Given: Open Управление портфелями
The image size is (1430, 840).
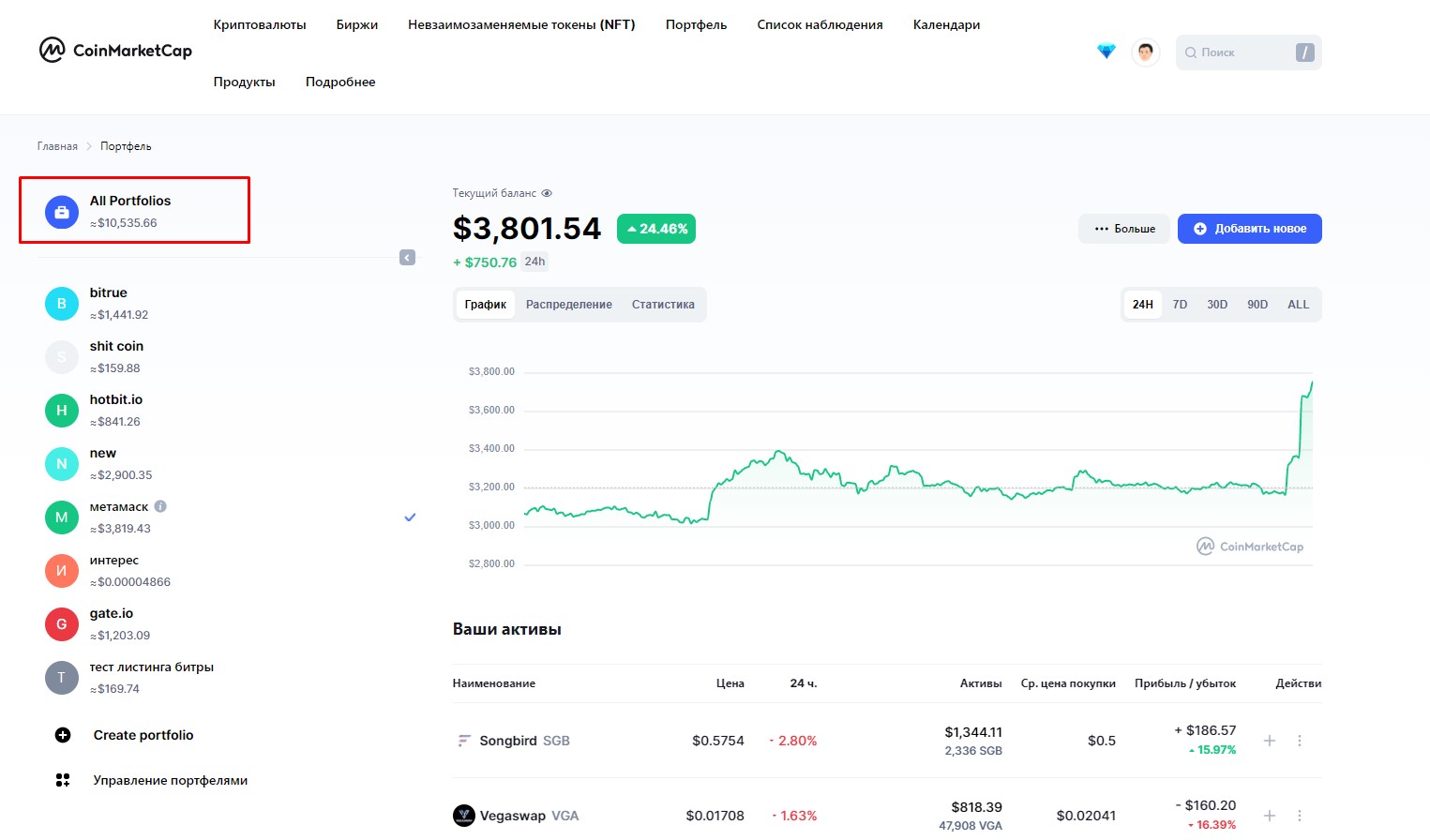Looking at the screenshot, I should pos(171,780).
